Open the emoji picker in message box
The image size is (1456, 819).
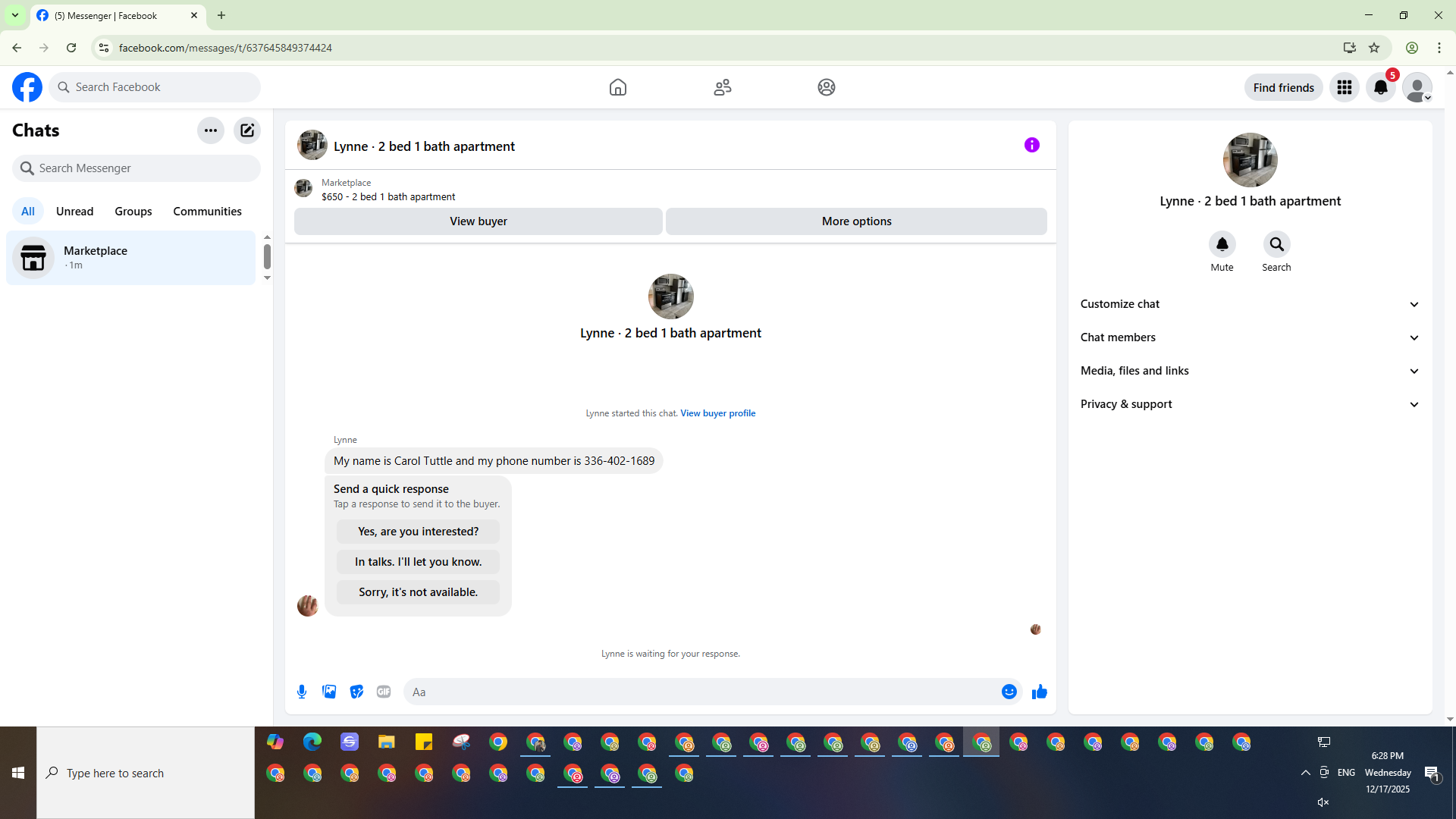point(1009,692)
